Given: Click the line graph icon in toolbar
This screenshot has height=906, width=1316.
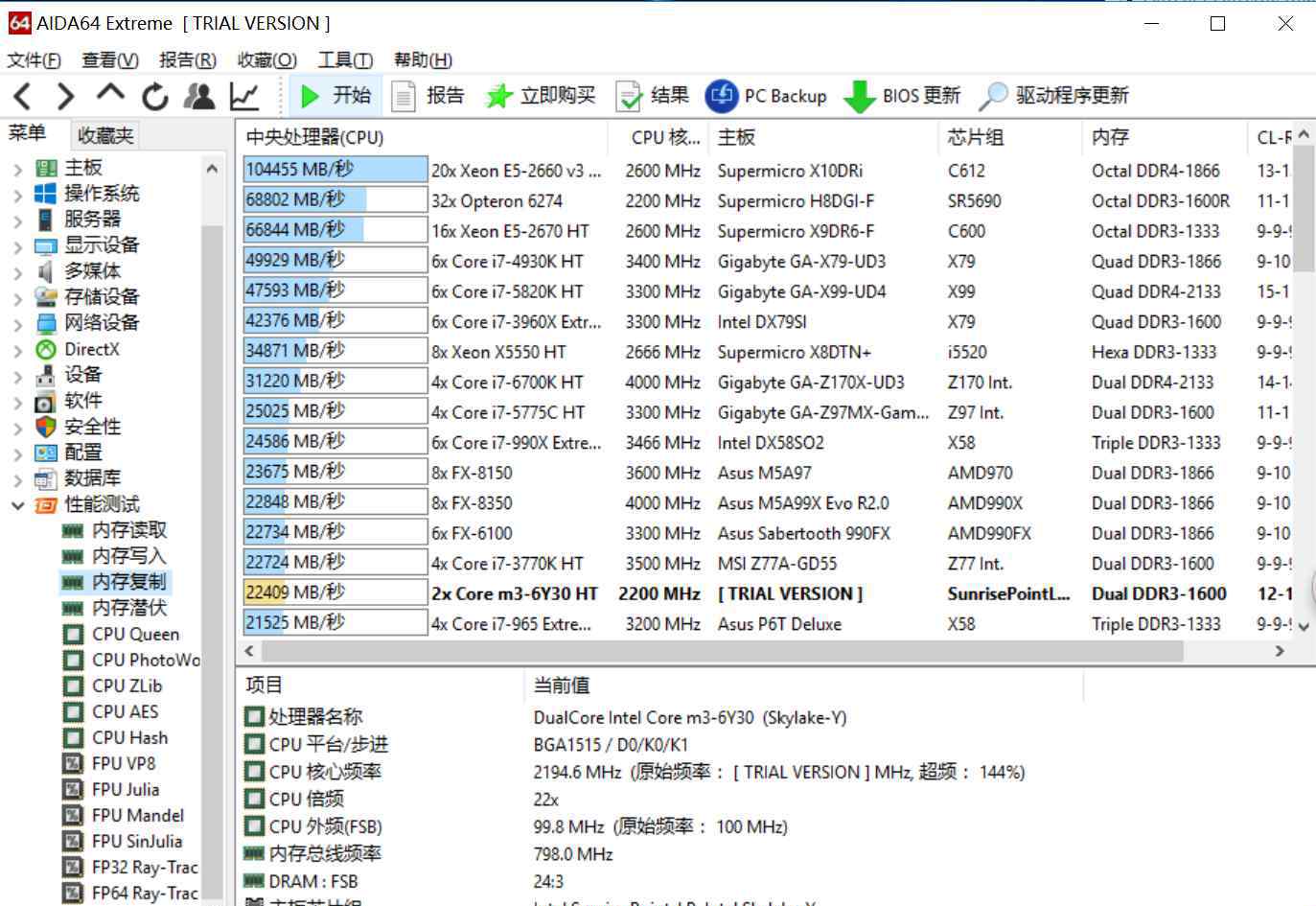Looking at the screenshot, I should point(244,96).
